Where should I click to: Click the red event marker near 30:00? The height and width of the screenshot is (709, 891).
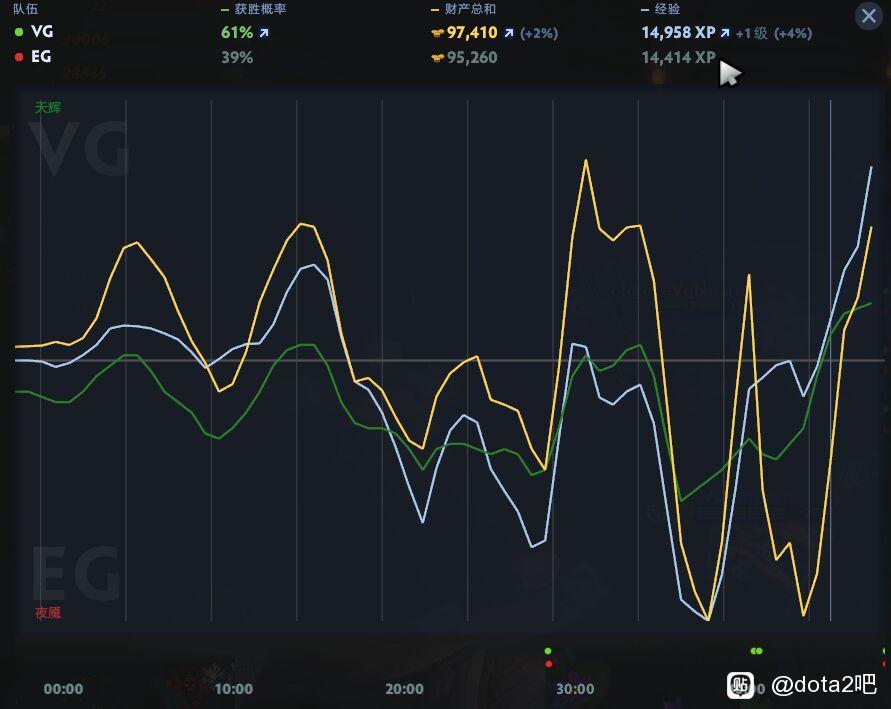pos(548,664)
